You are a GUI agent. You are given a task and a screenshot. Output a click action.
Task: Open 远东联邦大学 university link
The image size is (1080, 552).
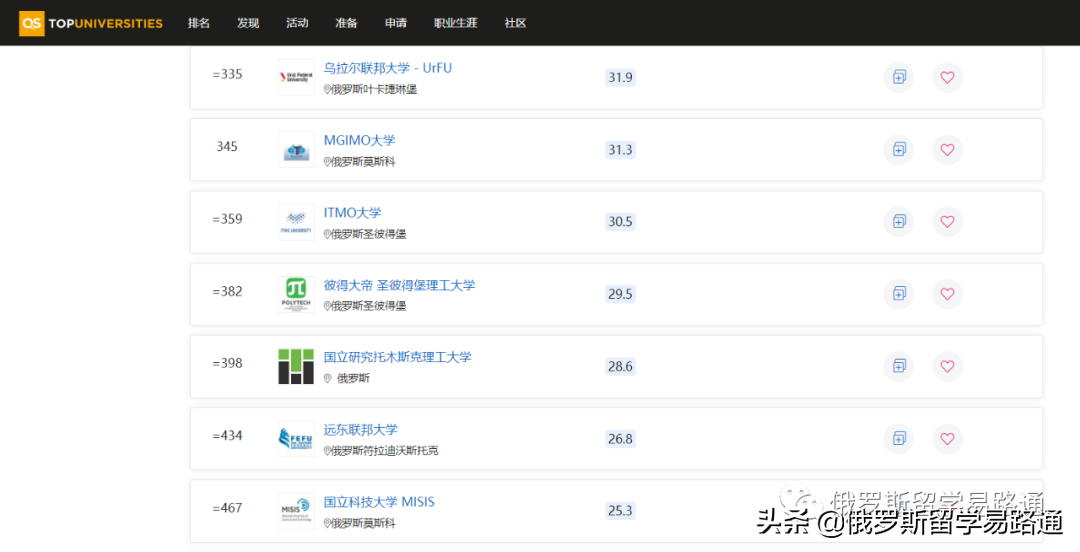tap(361, 429)
